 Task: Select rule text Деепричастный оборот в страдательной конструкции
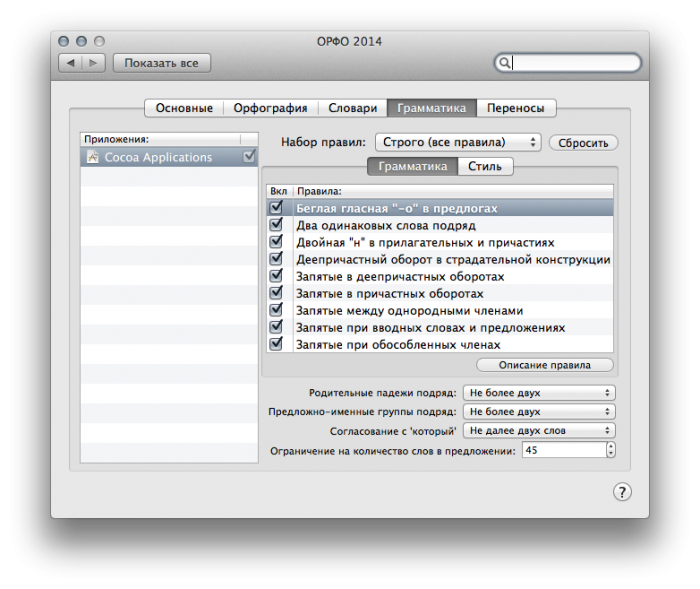pos(453,259)
